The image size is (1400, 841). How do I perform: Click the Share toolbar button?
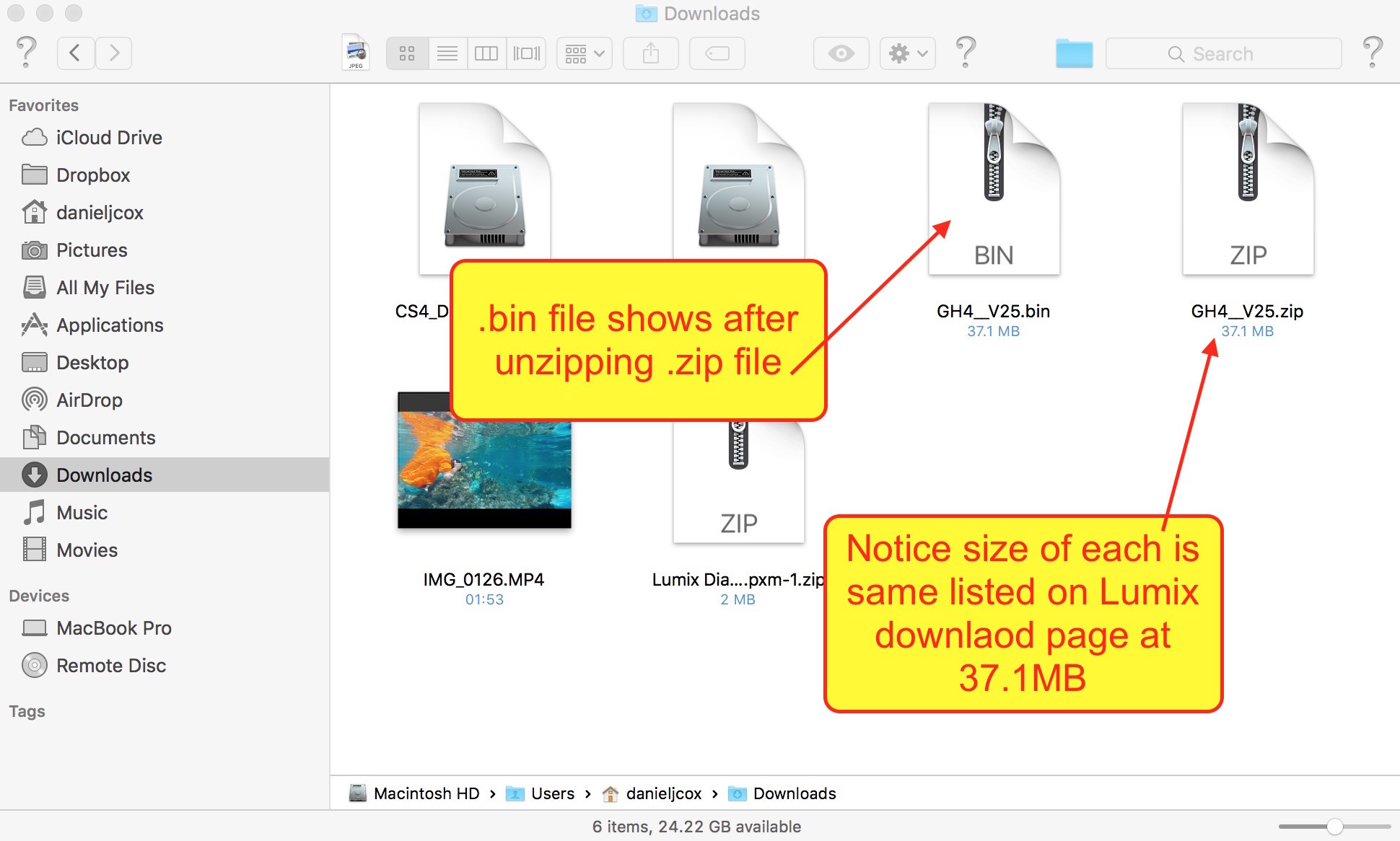[x=651, y=53]
